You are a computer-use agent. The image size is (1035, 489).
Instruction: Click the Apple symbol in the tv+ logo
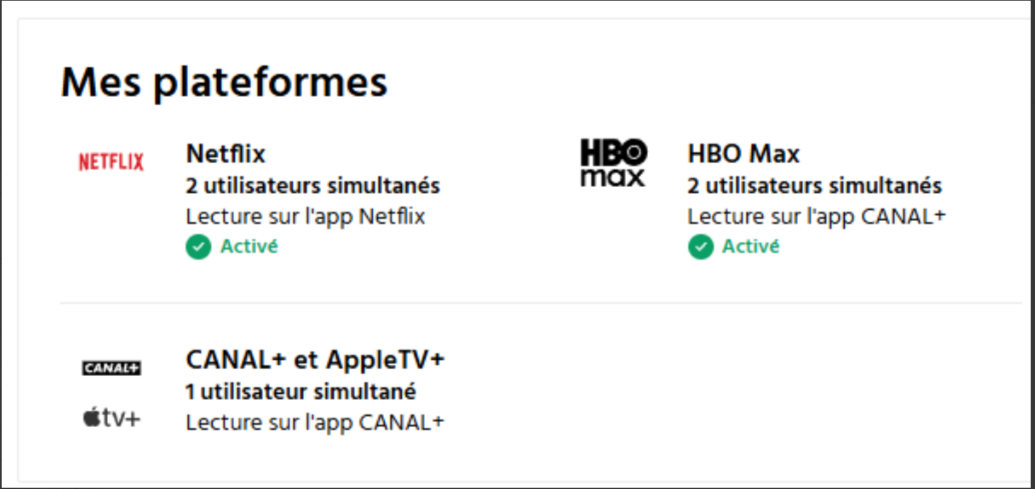(x=92, y=417)
